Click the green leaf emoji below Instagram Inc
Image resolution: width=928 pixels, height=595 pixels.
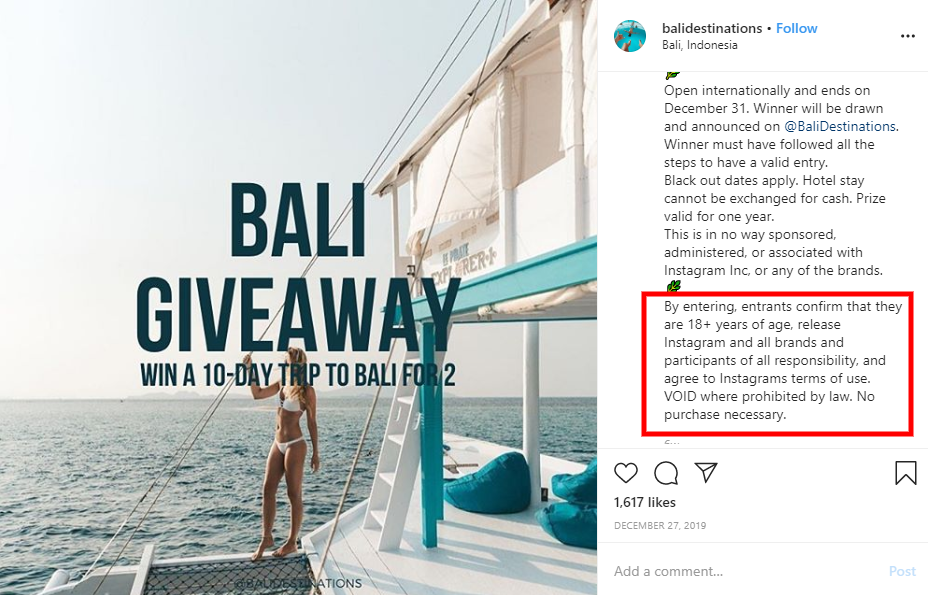[x=673, y=287]
